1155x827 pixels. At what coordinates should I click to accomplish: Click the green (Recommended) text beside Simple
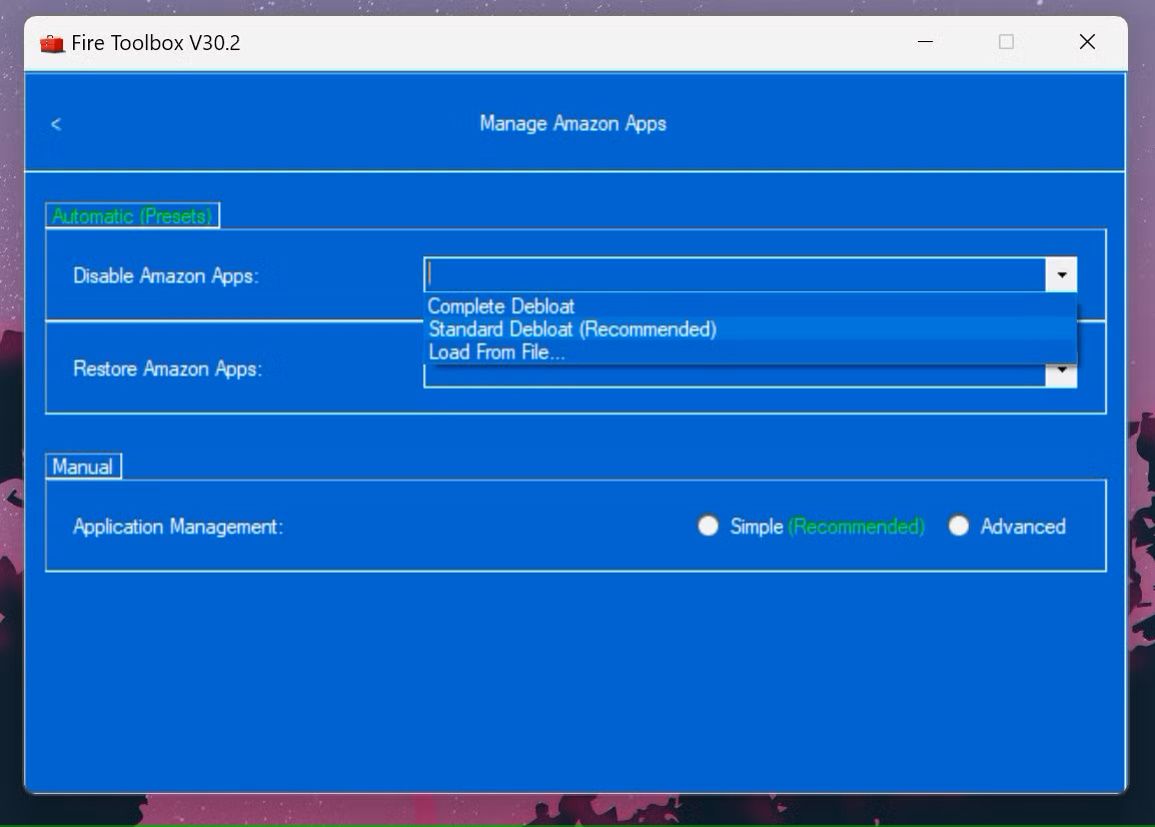click(856, 526)
